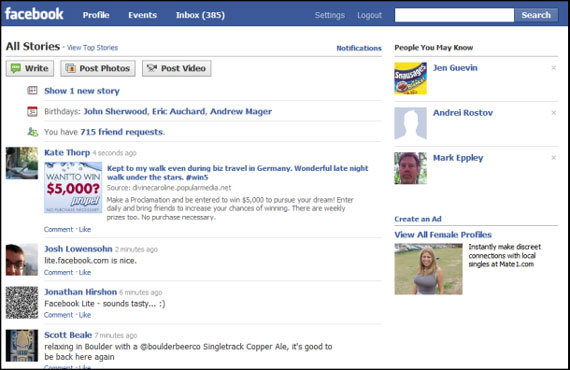This screenshot has height=370, width=570.
Task: Comment on Jonathan Hirshon's post
Action: pos(59,315)
